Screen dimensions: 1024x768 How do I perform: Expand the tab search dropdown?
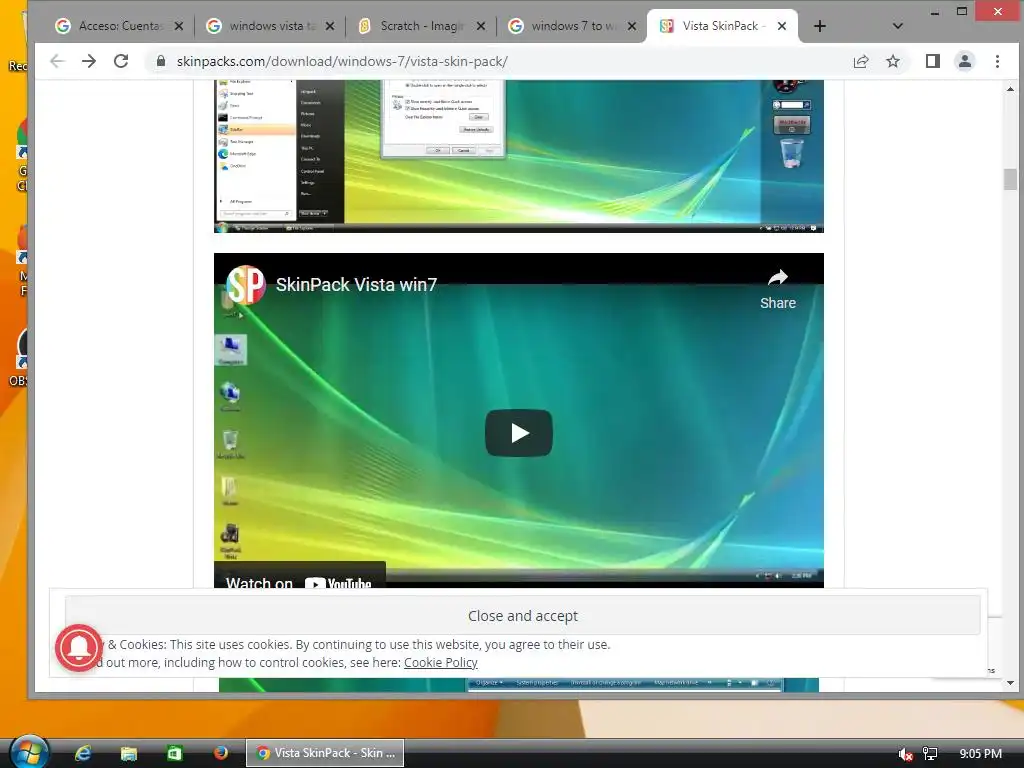[898, 26]
